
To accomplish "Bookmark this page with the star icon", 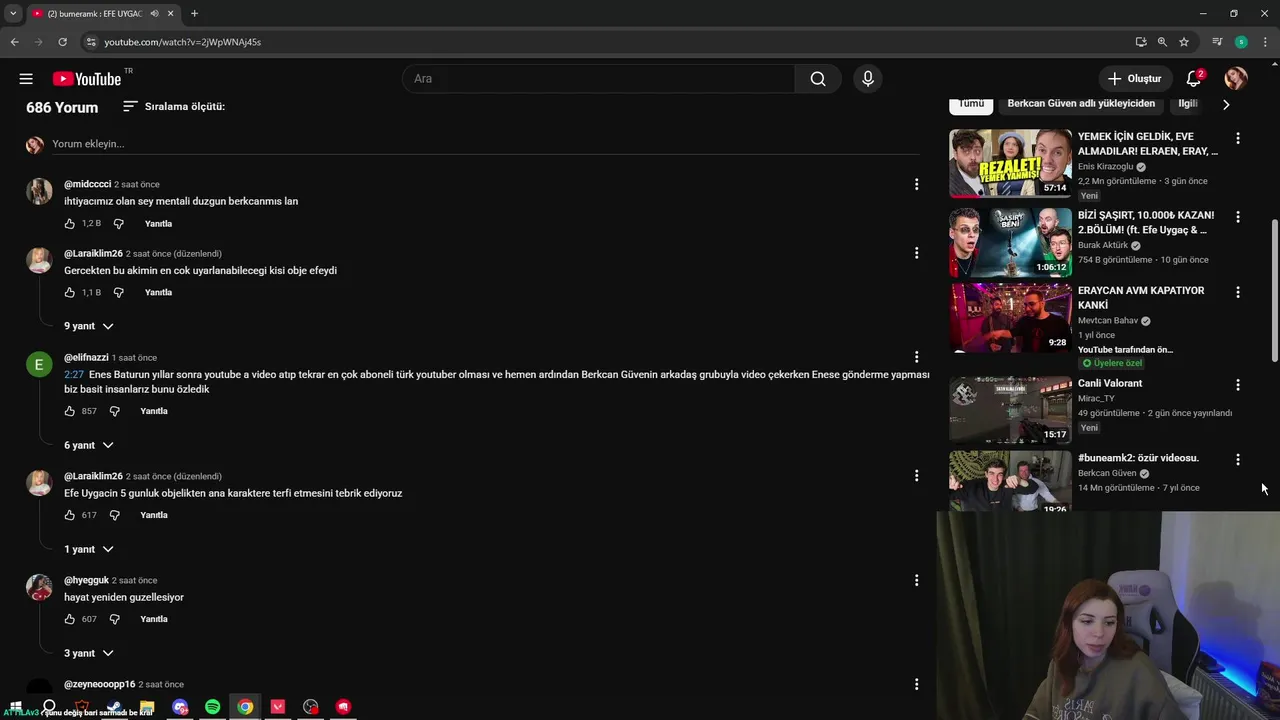I will (x=1184, y=42).
